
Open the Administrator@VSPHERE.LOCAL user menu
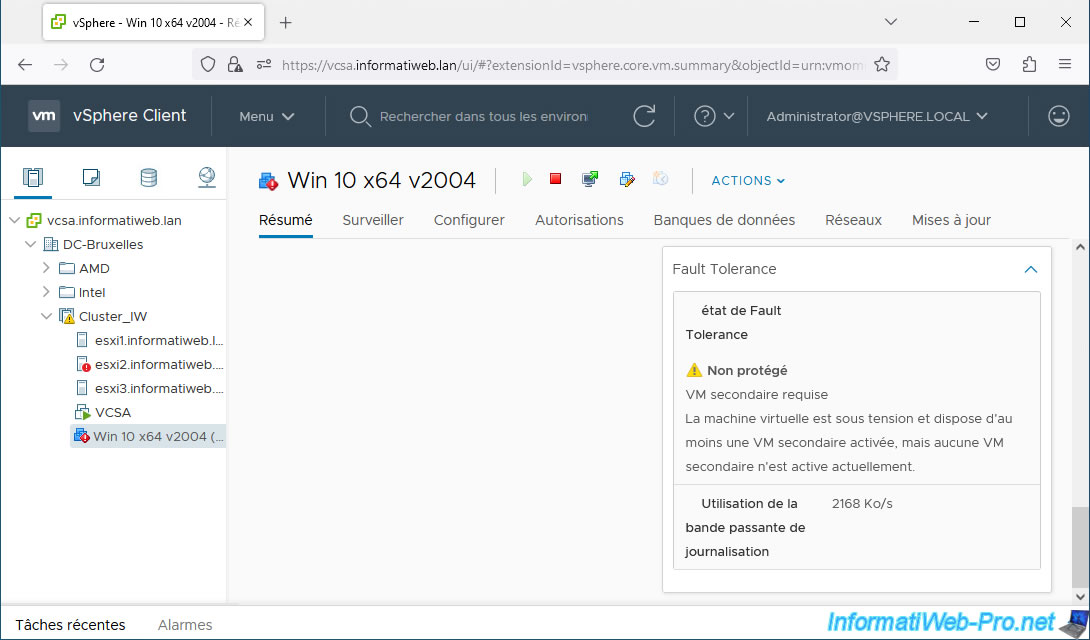(876, 116)
